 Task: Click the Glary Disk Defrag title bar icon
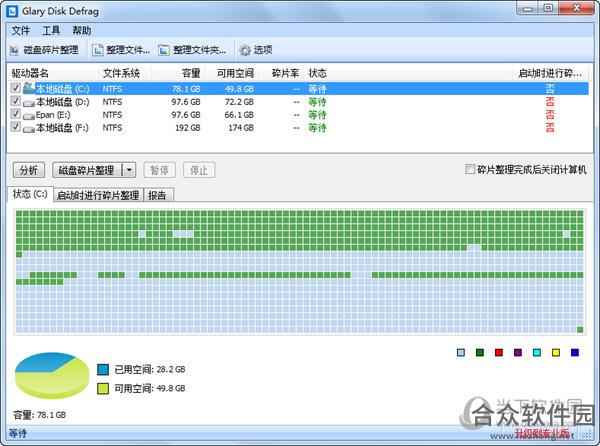coord(12,11)
